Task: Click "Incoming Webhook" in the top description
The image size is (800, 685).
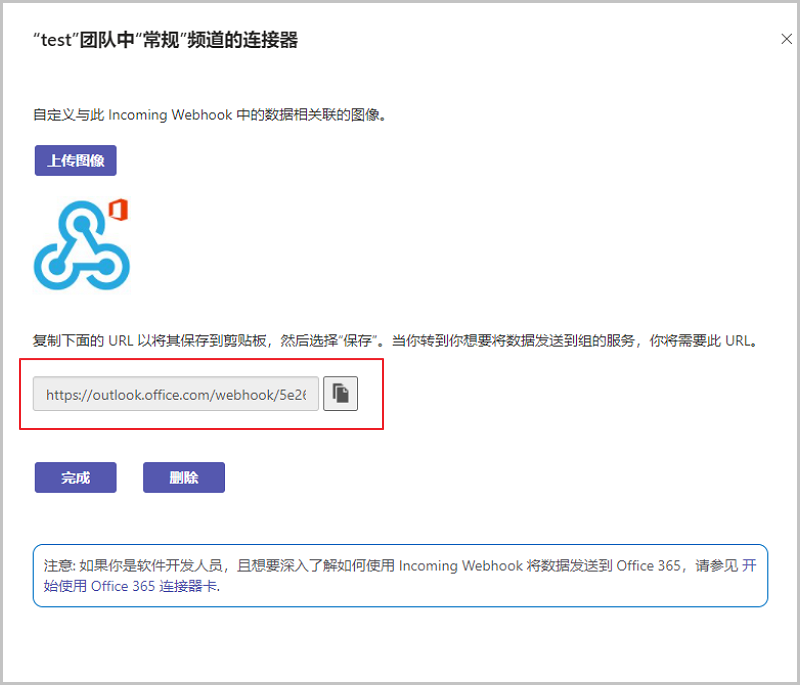Action: tap(160, 115)
